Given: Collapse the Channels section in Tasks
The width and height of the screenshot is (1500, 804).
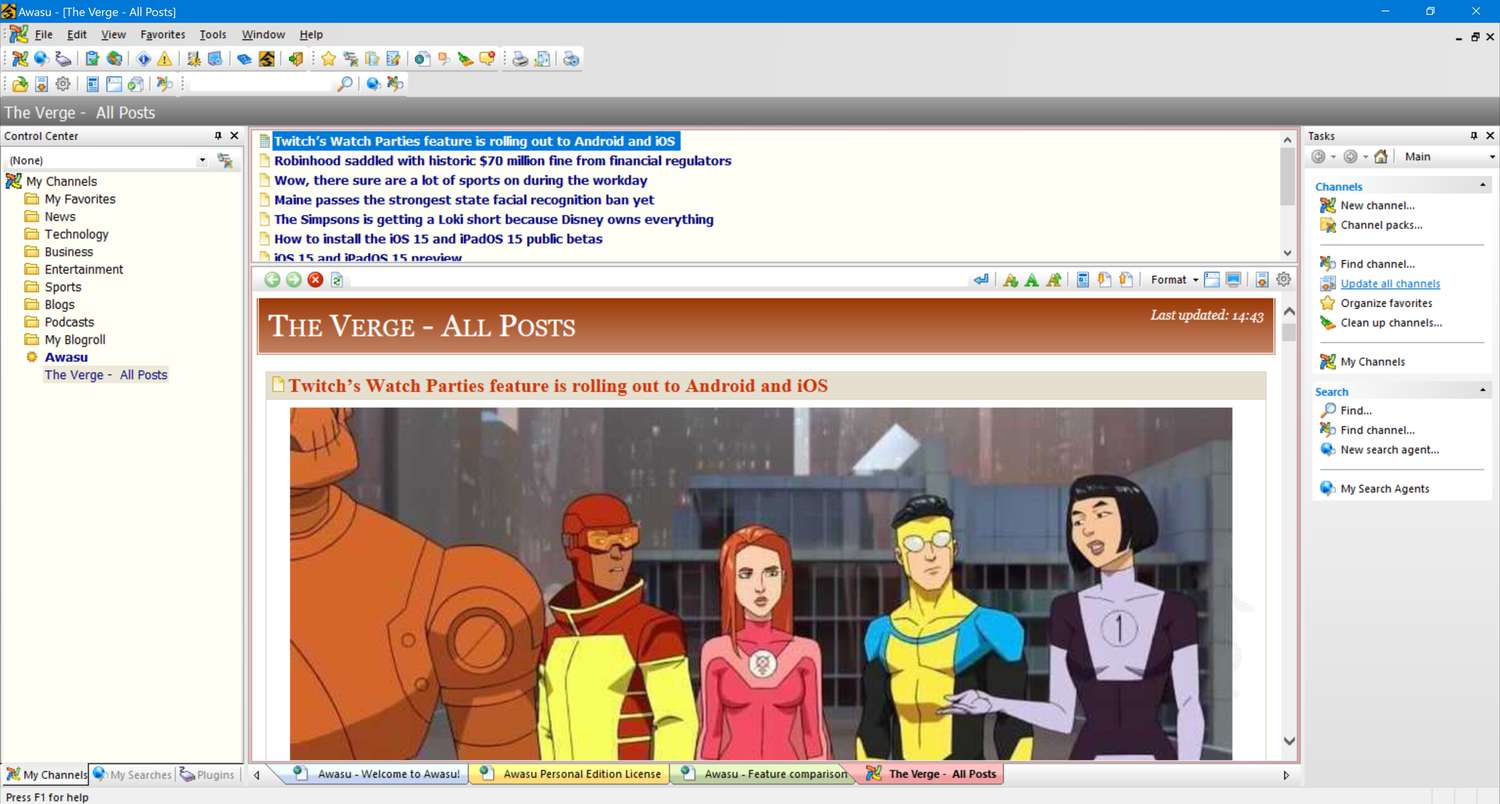Looking at the screenshot, I should [1483, 186].
